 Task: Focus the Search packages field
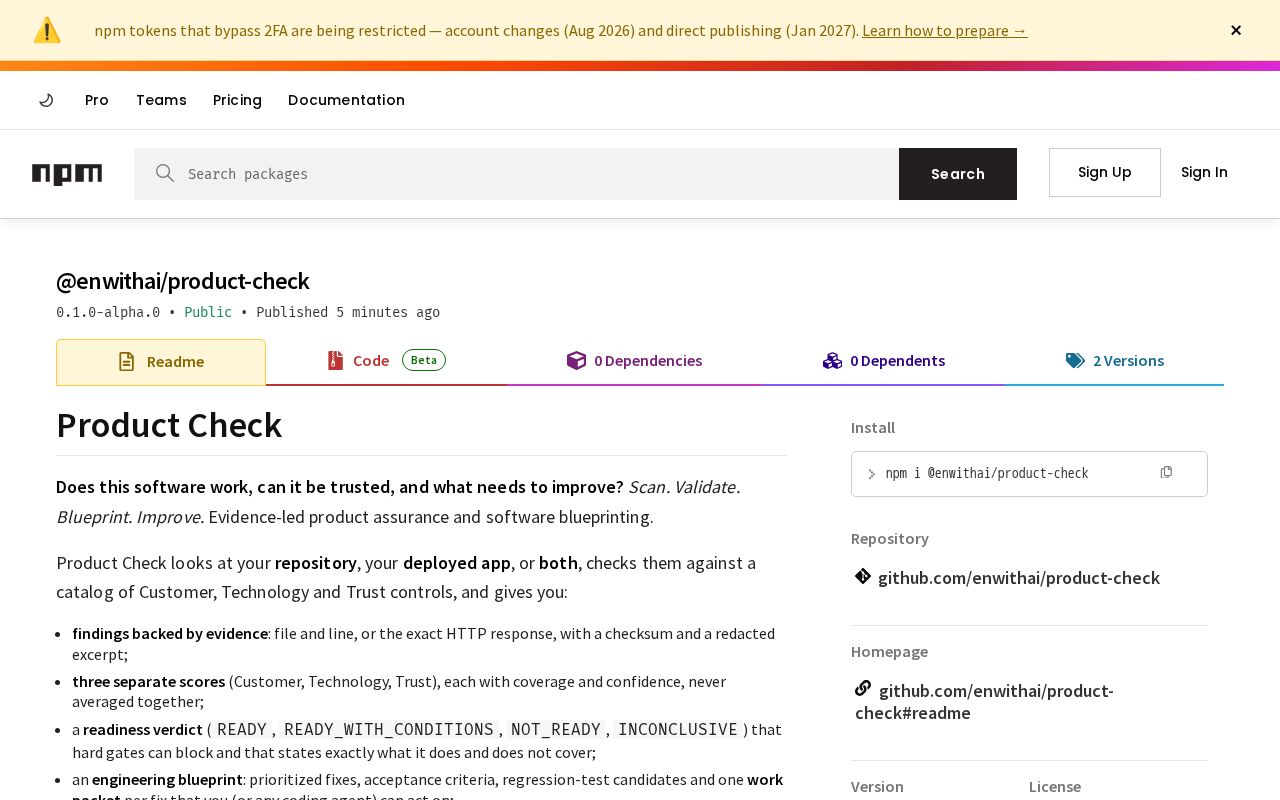click(516, 174)
